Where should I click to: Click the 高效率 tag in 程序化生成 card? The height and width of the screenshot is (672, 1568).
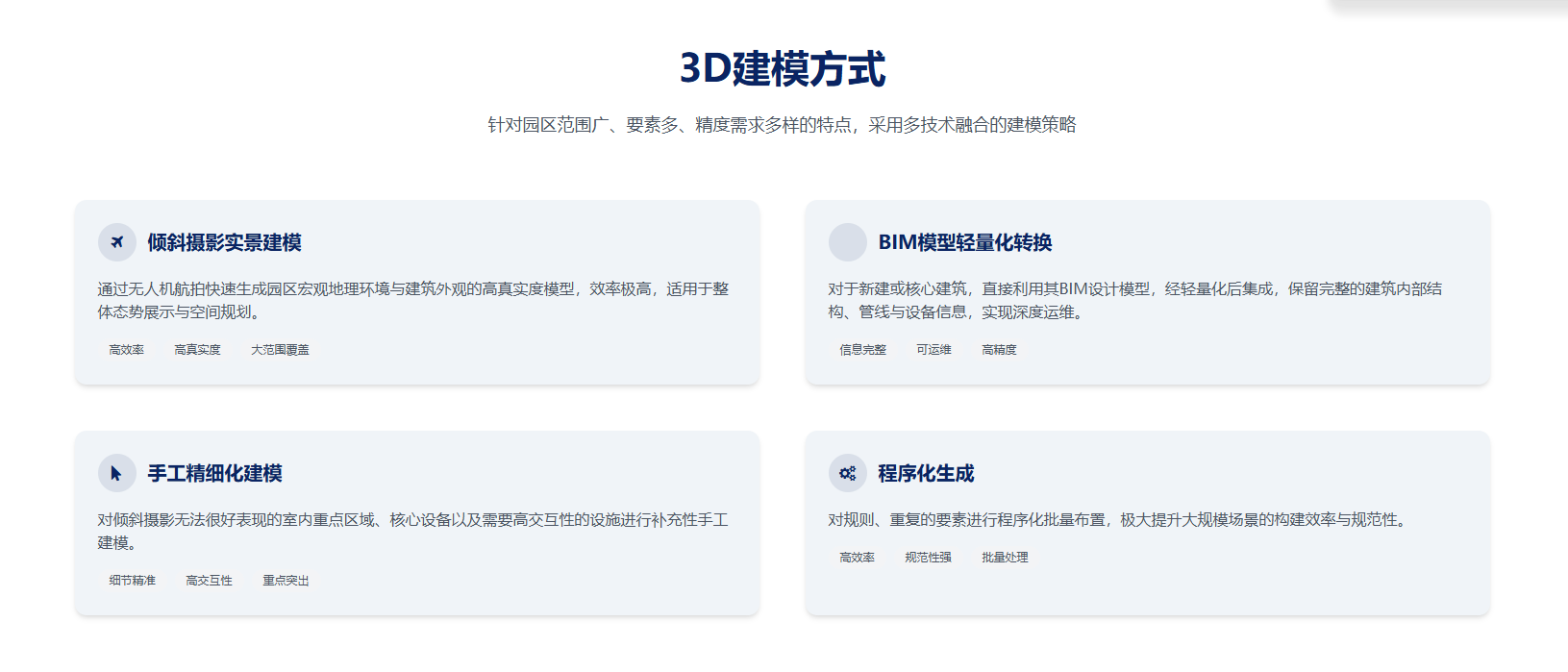tap(858, 558)
